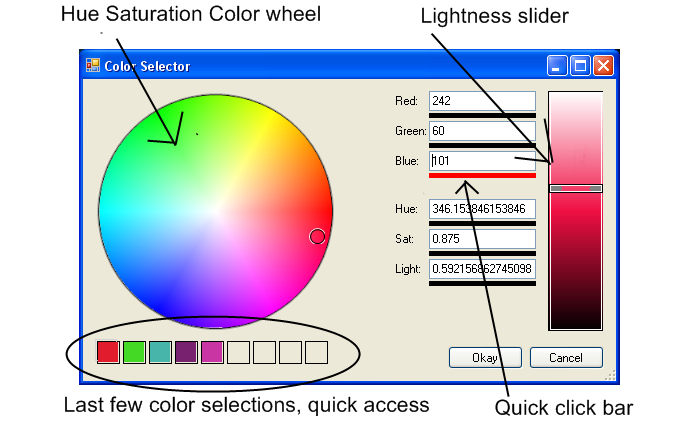Close the Color Selector window
Screen dimensions: 700x435
603,66
